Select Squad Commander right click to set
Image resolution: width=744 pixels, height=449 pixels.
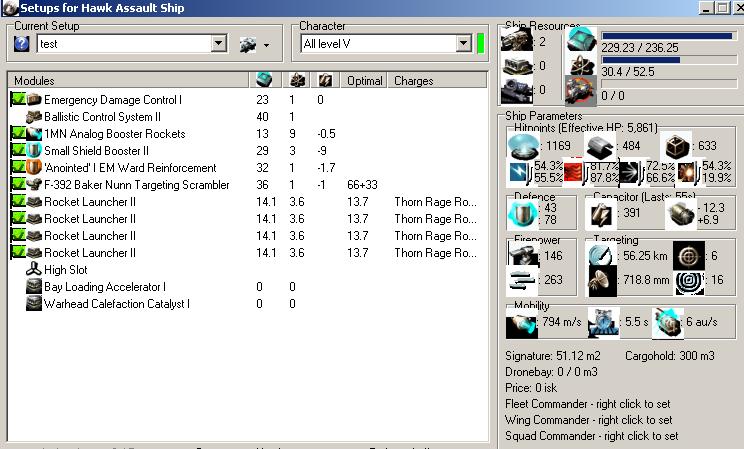click(591, 436)
